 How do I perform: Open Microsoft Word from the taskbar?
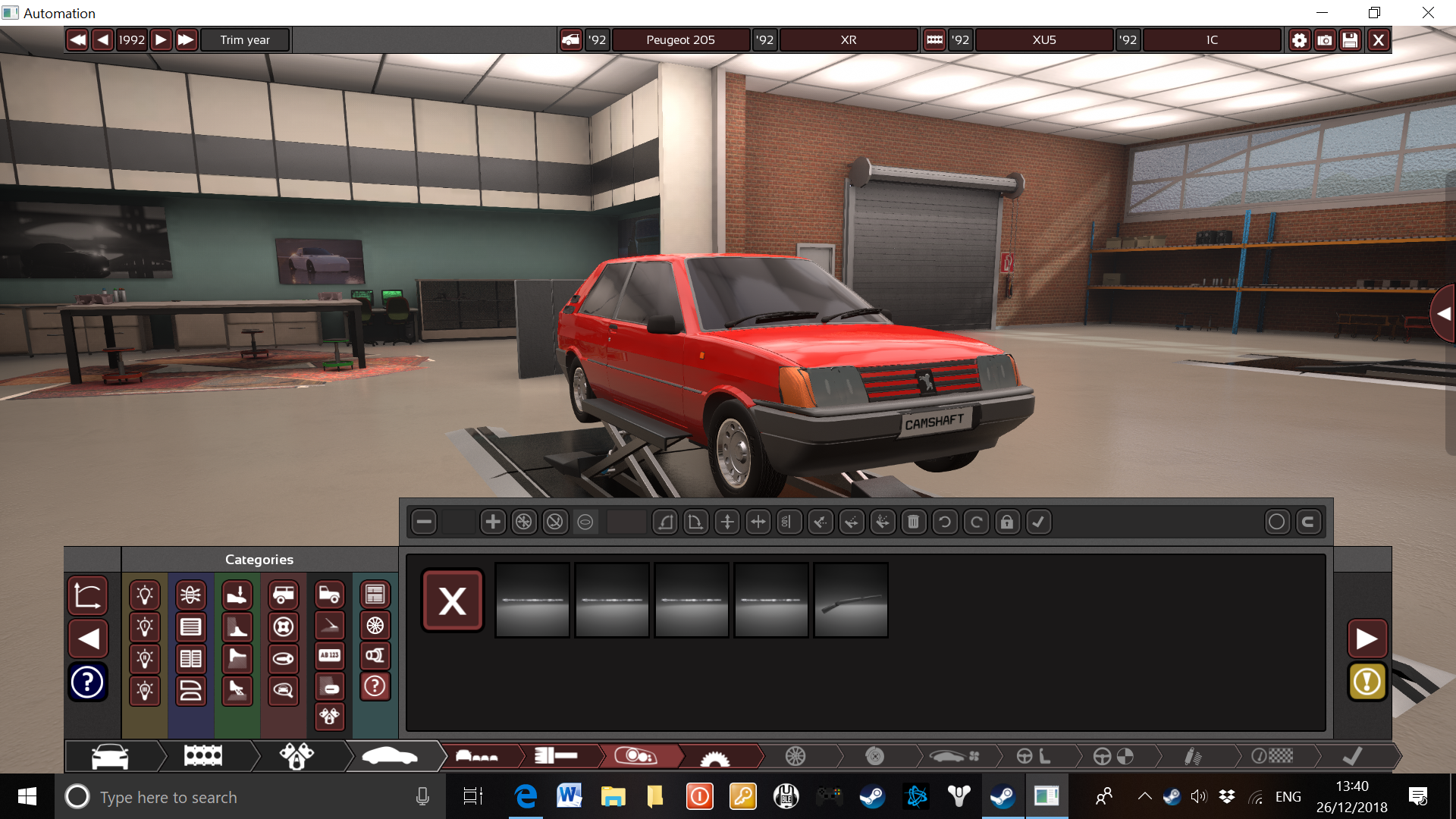coord(569,796)
